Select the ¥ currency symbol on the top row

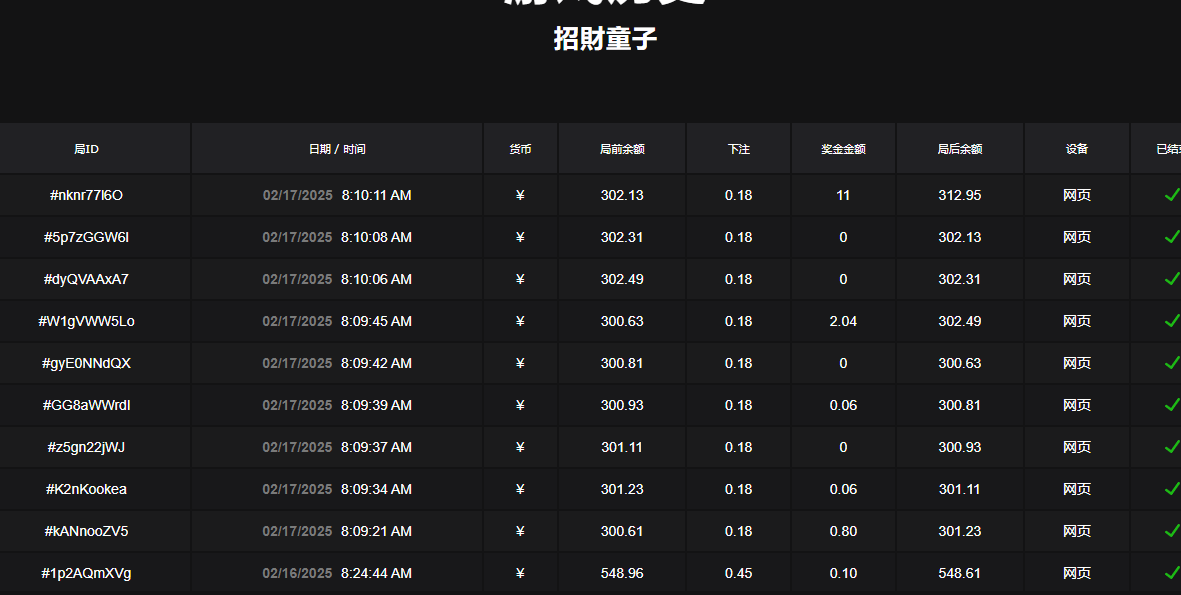point(519,195)
